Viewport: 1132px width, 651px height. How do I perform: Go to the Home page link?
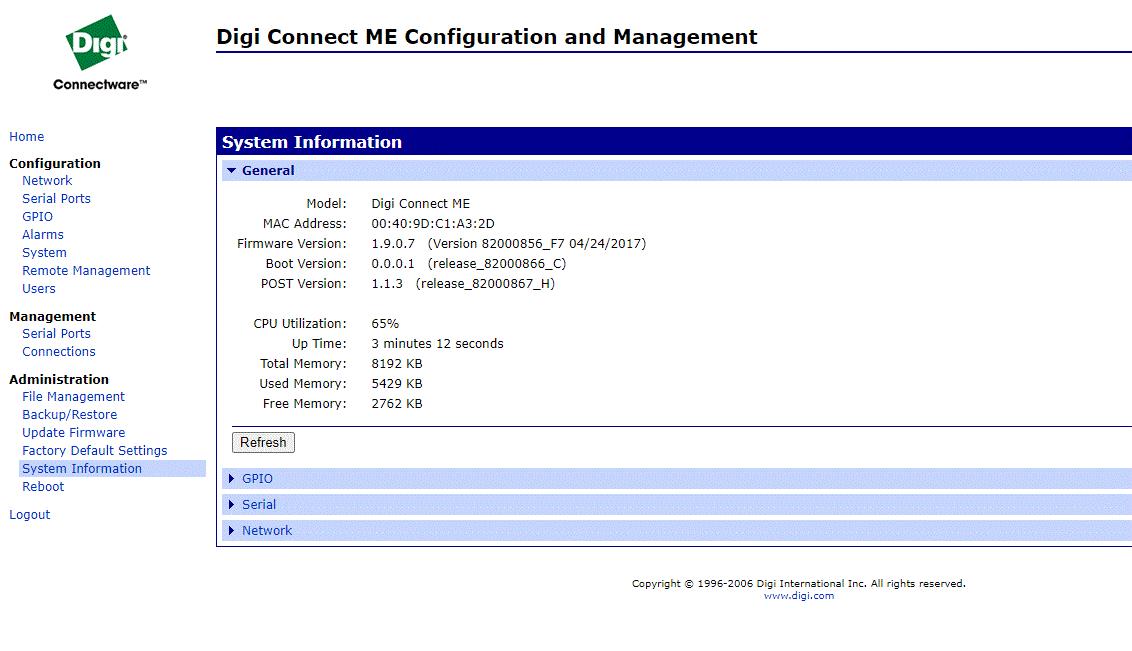coord(27,136)
